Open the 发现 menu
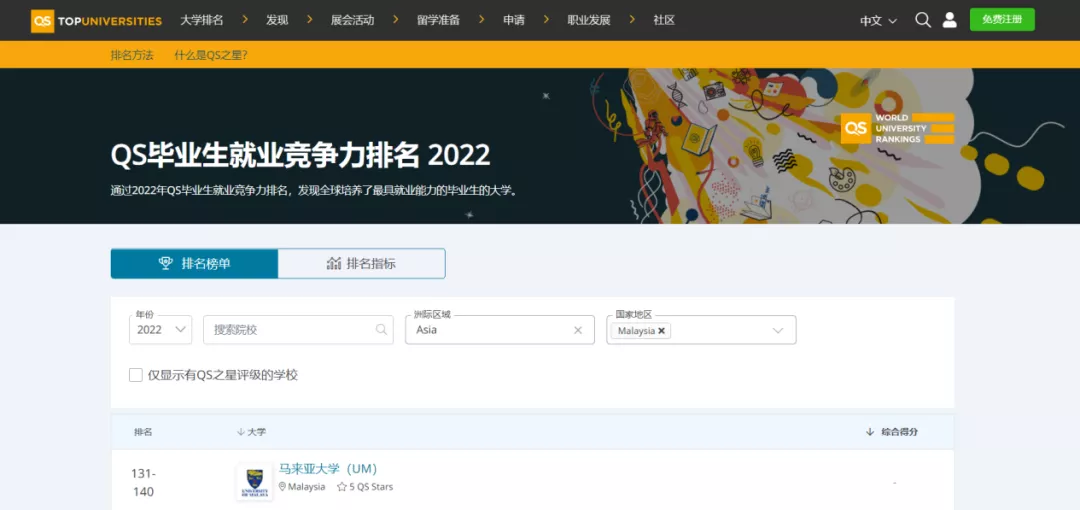The width and height of the screenshot is (1080, 510). 277,20
